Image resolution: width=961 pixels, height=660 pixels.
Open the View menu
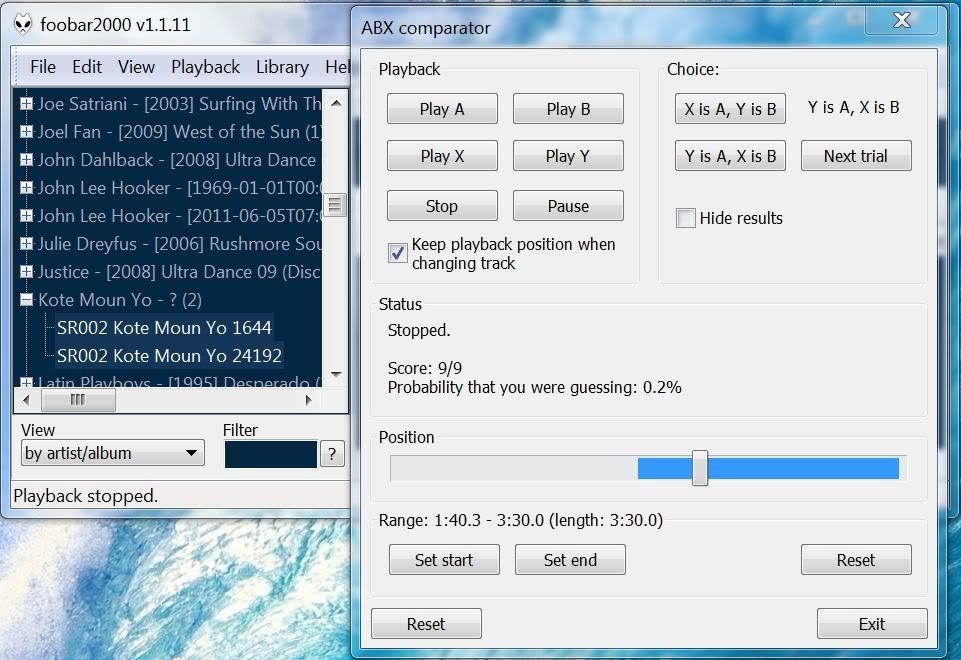(x=136, y=67)
